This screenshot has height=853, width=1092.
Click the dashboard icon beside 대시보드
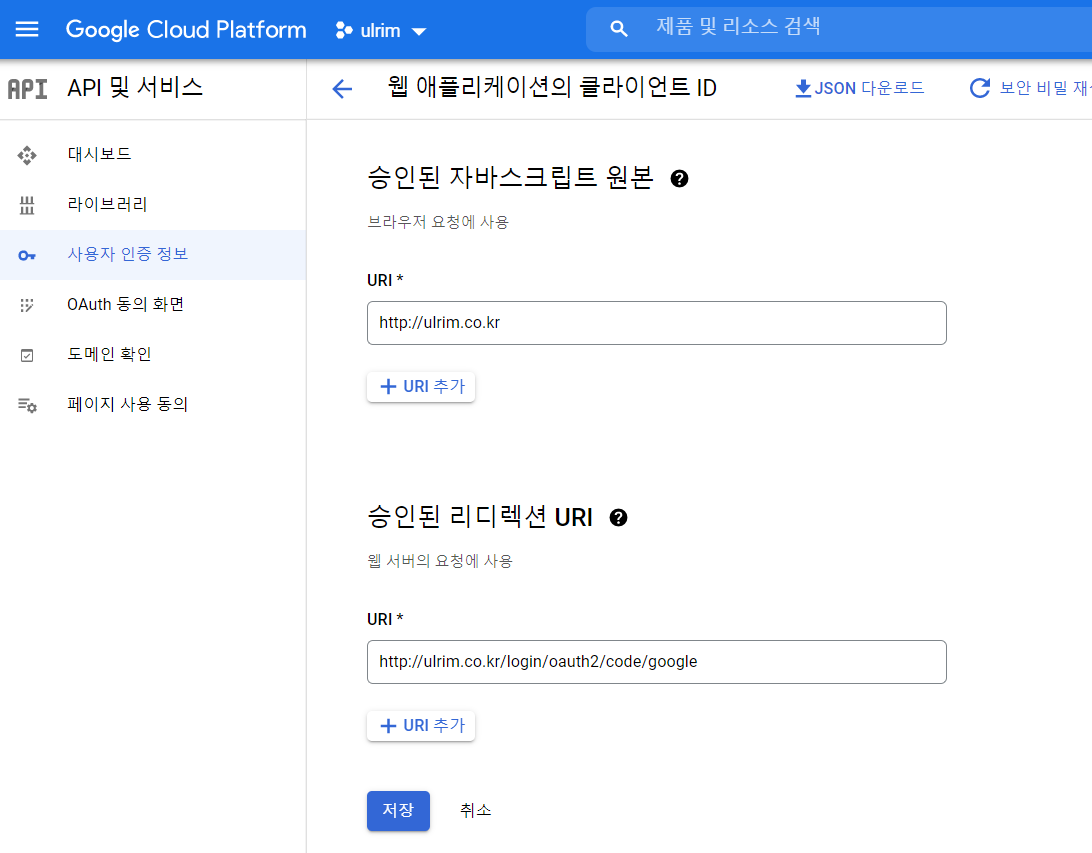pos(26,155)
